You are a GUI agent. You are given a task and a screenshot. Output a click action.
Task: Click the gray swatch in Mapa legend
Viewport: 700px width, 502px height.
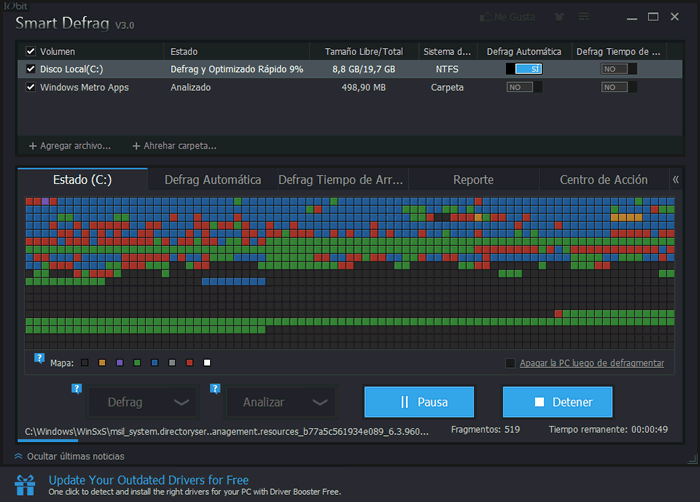pyautogui.click(x=172, y=363)
